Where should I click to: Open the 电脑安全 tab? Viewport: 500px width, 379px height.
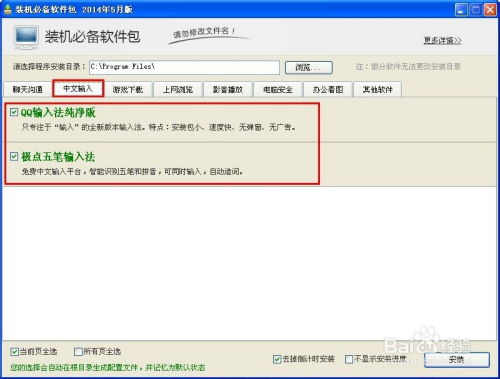[278, 89]
